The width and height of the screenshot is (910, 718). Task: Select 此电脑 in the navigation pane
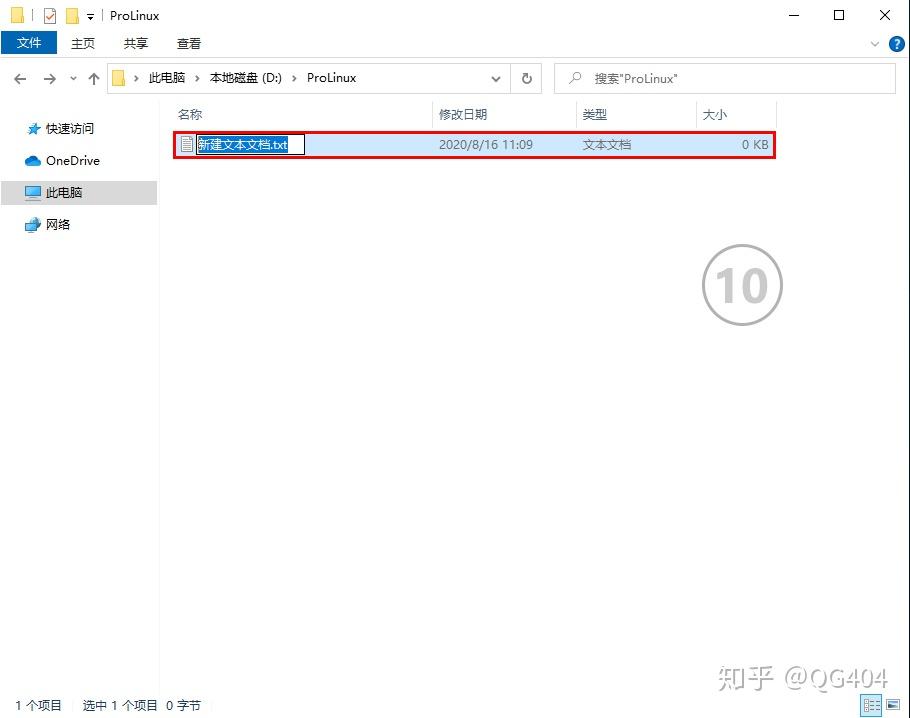64,193
